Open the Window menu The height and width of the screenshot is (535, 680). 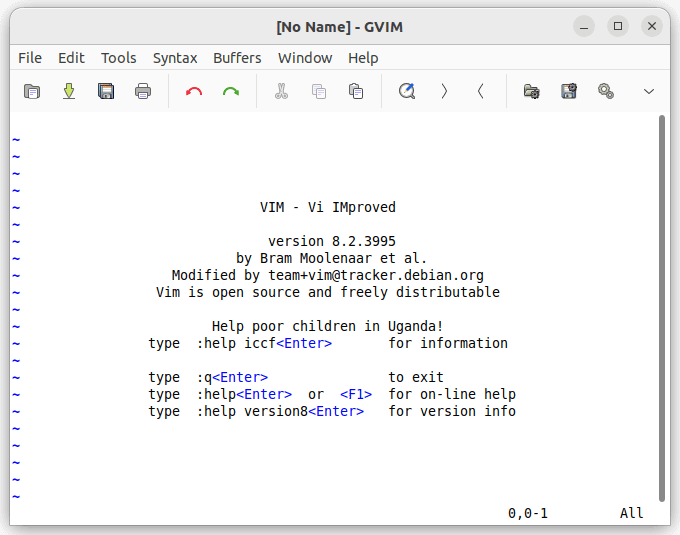tap(305, 58)
